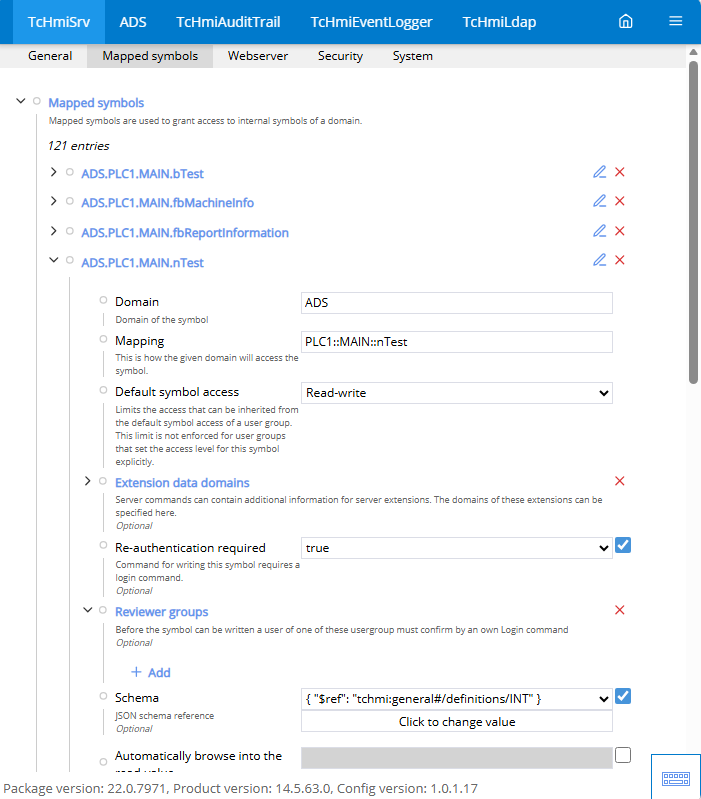Image resolution: width=701 pixels, height=799 pixels.
Task: Collapse the ADS.PLC1.MAIN.nTest tree node
Action: [x=53, y=260]
